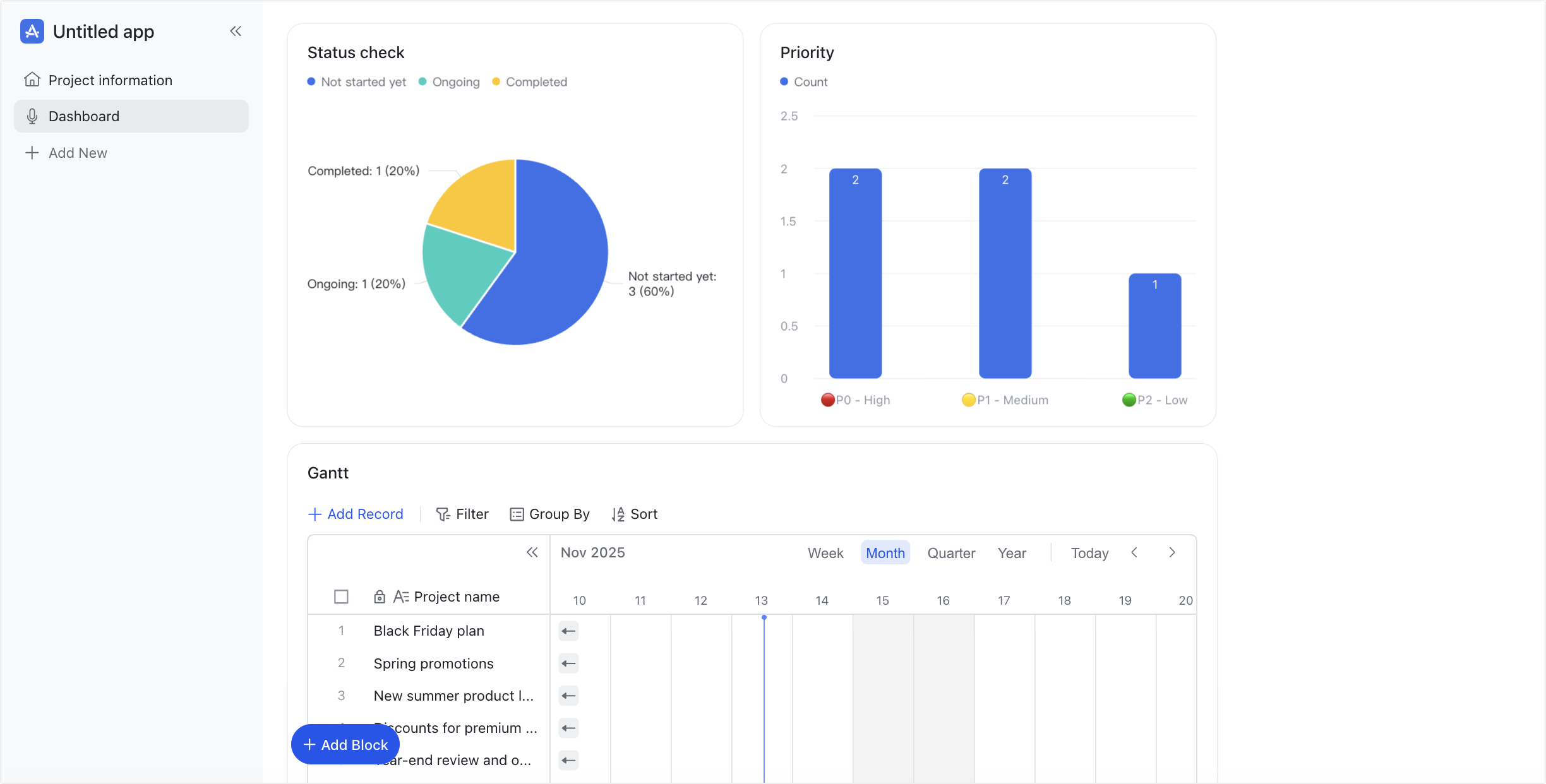
Task: Switch Gantt to Year view
Action: (x=1012, y=553)
